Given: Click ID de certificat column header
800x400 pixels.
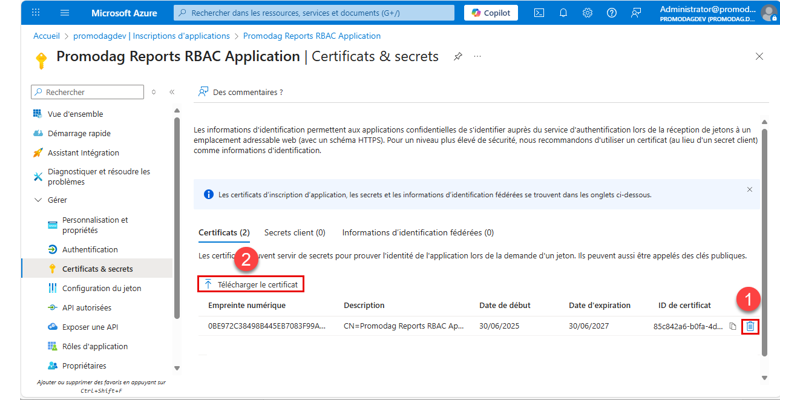Looking at the screenshot, I should (x=685, y=305).
